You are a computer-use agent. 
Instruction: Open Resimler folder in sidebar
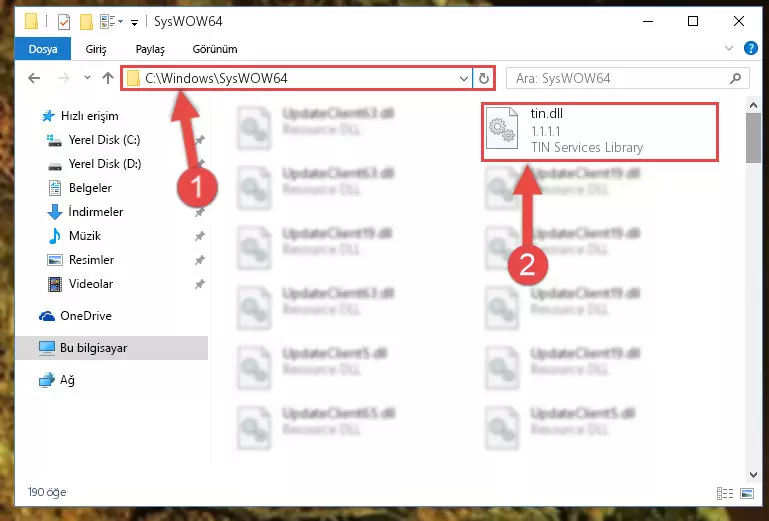point(91,260)
